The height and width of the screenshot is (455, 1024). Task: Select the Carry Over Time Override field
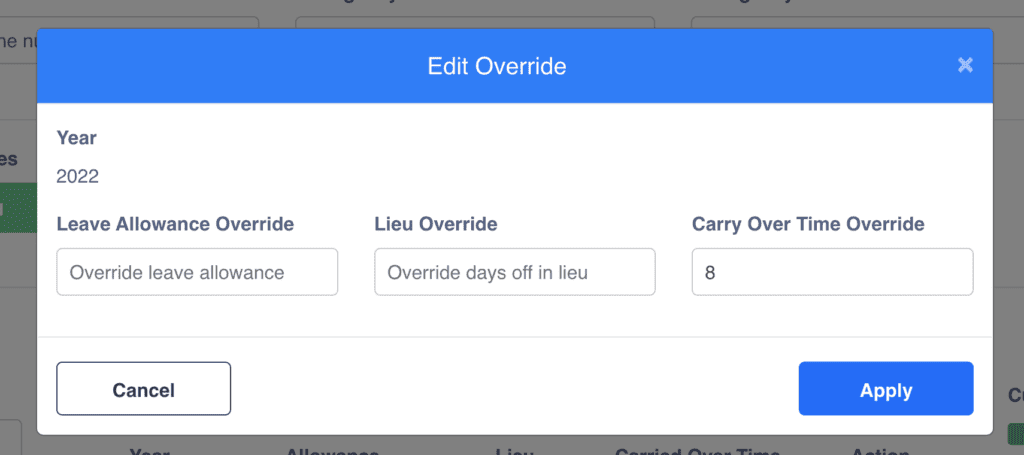[x=832, y=272]
